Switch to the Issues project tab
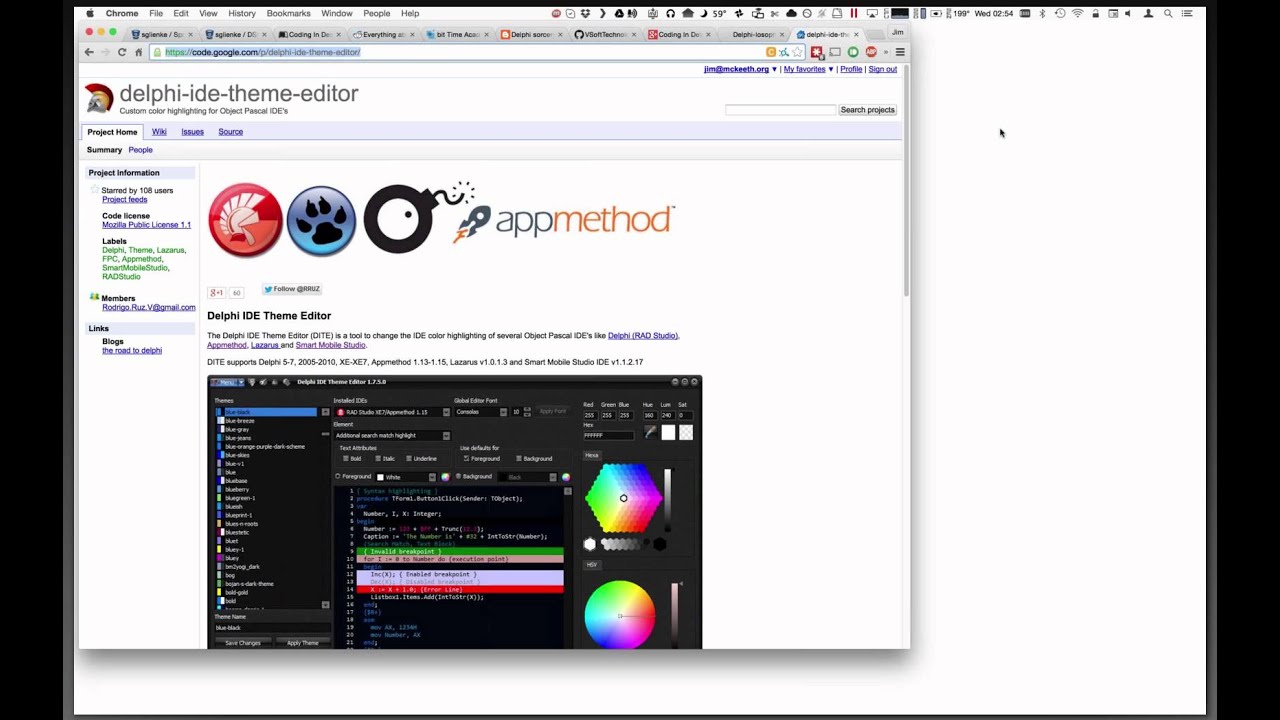The width and height of the screenshot is (1280, 720). pos(192,132)
